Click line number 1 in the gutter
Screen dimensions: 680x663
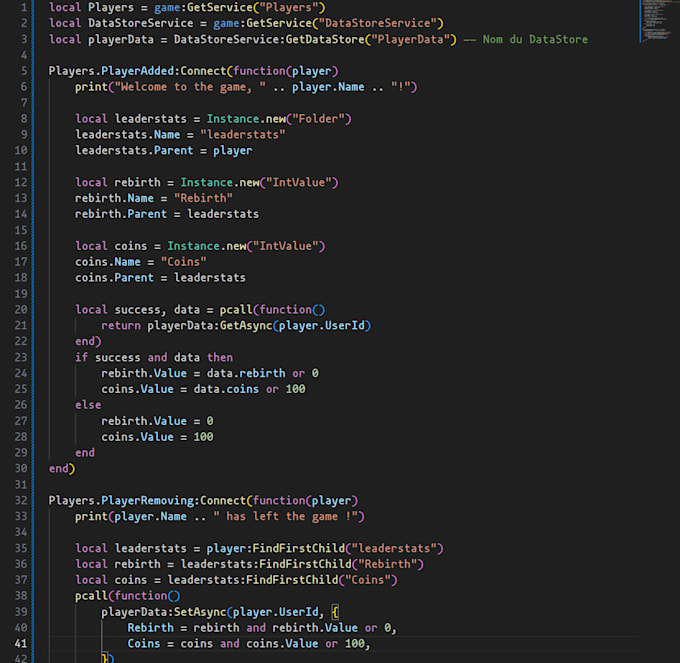click(x=24, y=7)
